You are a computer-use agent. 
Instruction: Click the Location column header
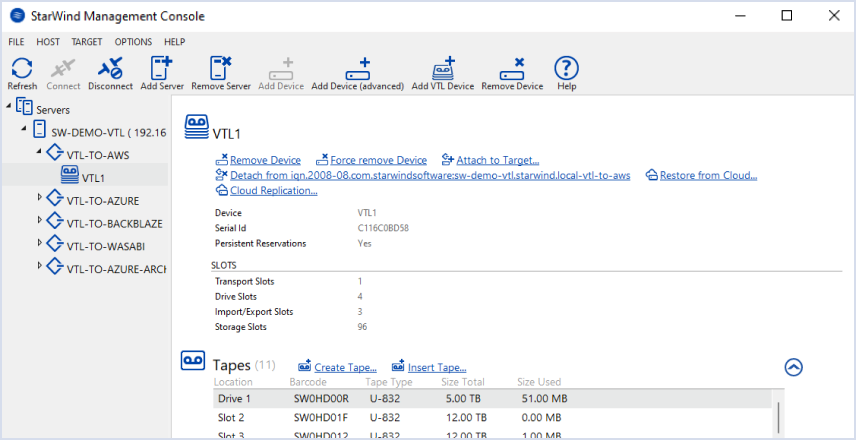pos(233,382)
